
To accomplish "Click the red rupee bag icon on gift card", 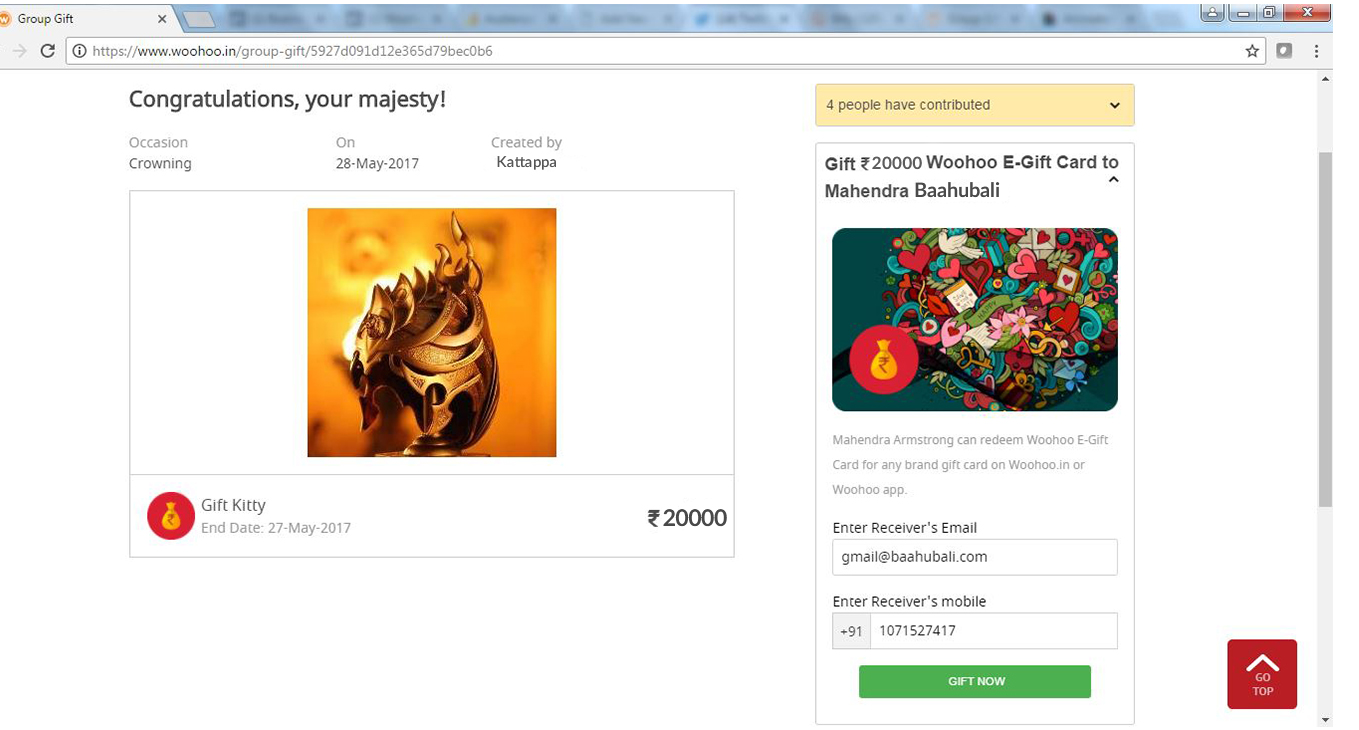I will click(881, 360).
